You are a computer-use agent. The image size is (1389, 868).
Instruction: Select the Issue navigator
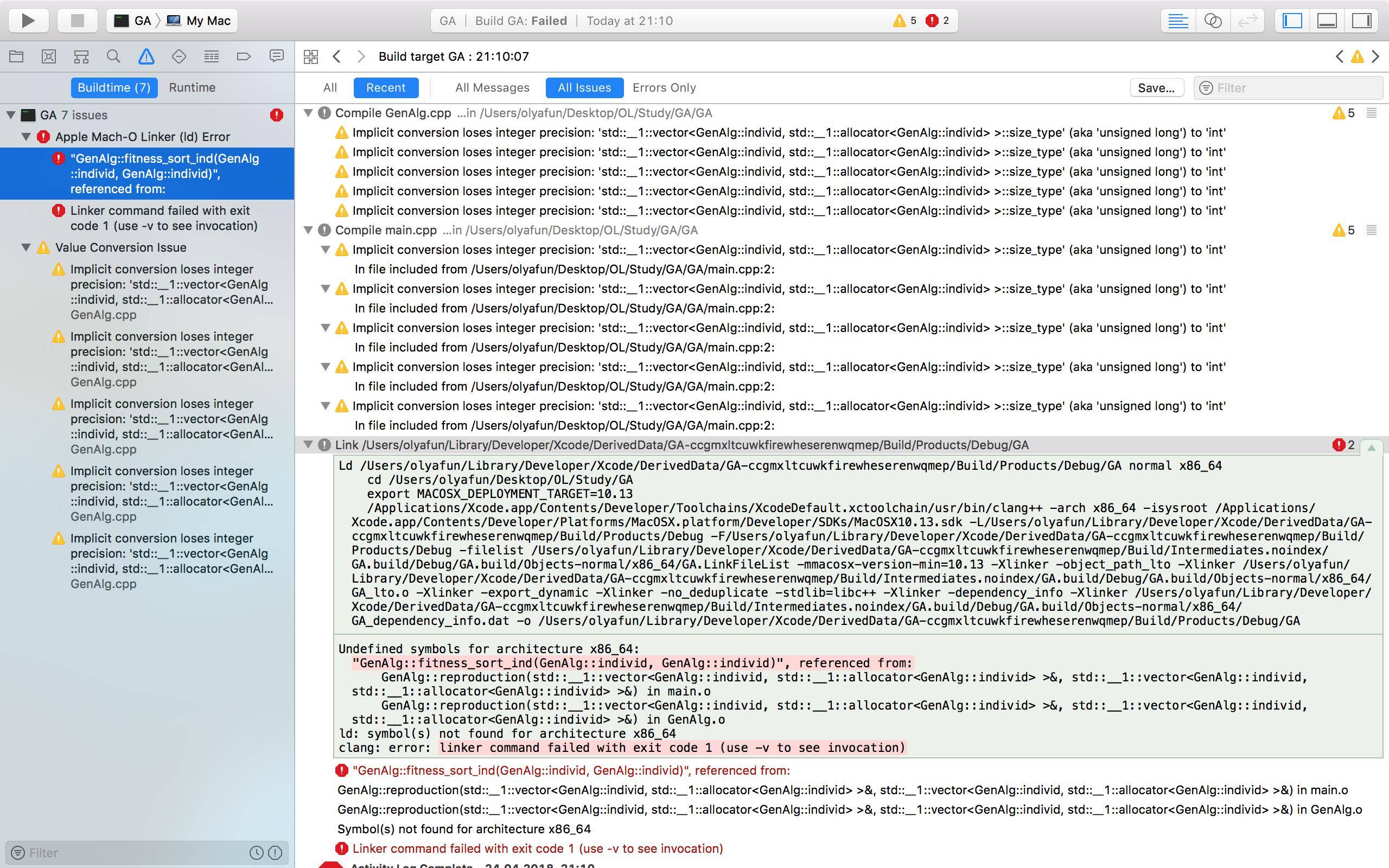(x=146, y=56)
